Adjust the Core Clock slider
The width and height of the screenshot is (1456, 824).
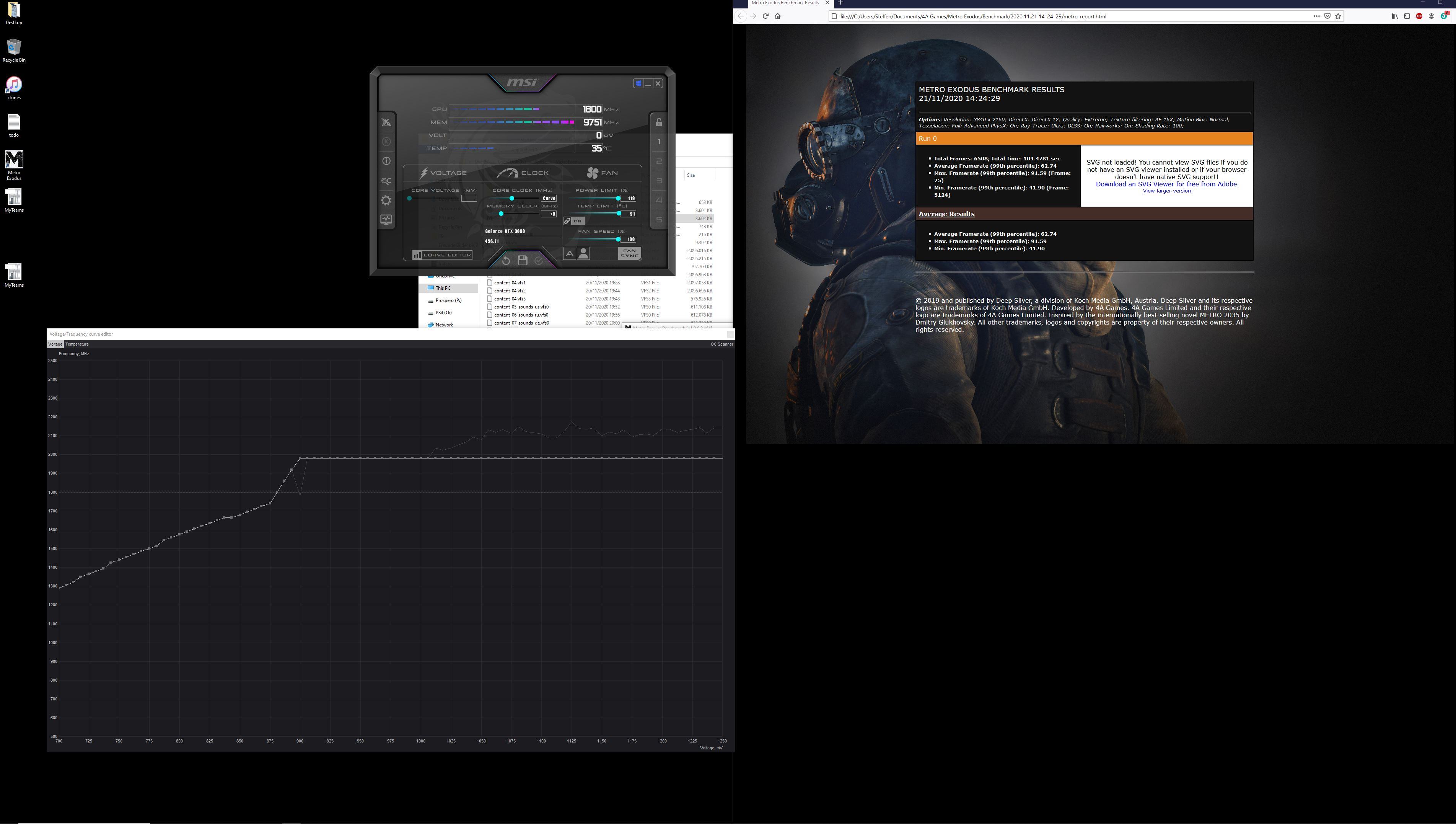(x=512, y=198)
